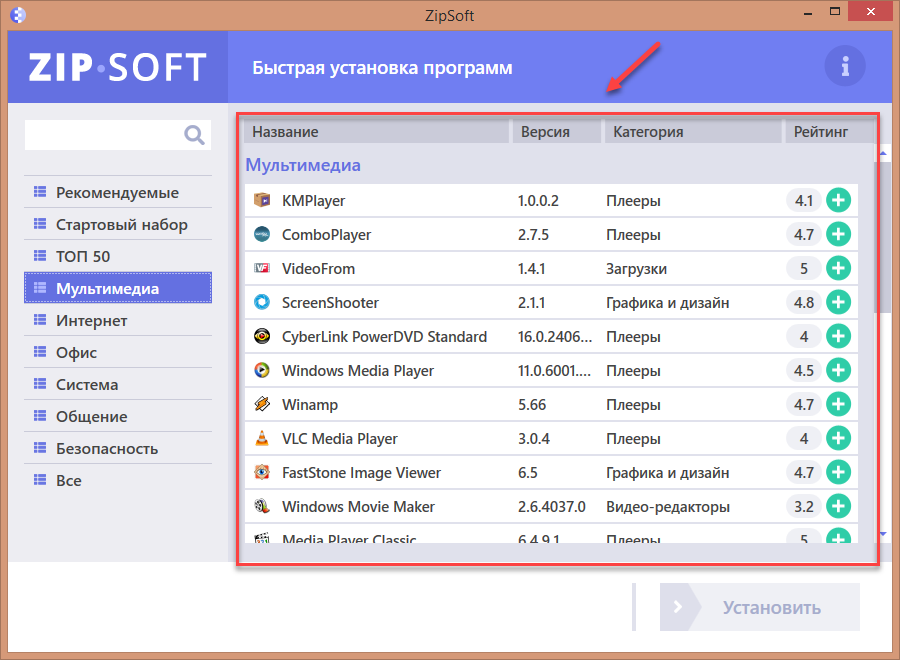Click the Видео-редакторы category cell
Screen dimensions: 900x660
point(668,507)
